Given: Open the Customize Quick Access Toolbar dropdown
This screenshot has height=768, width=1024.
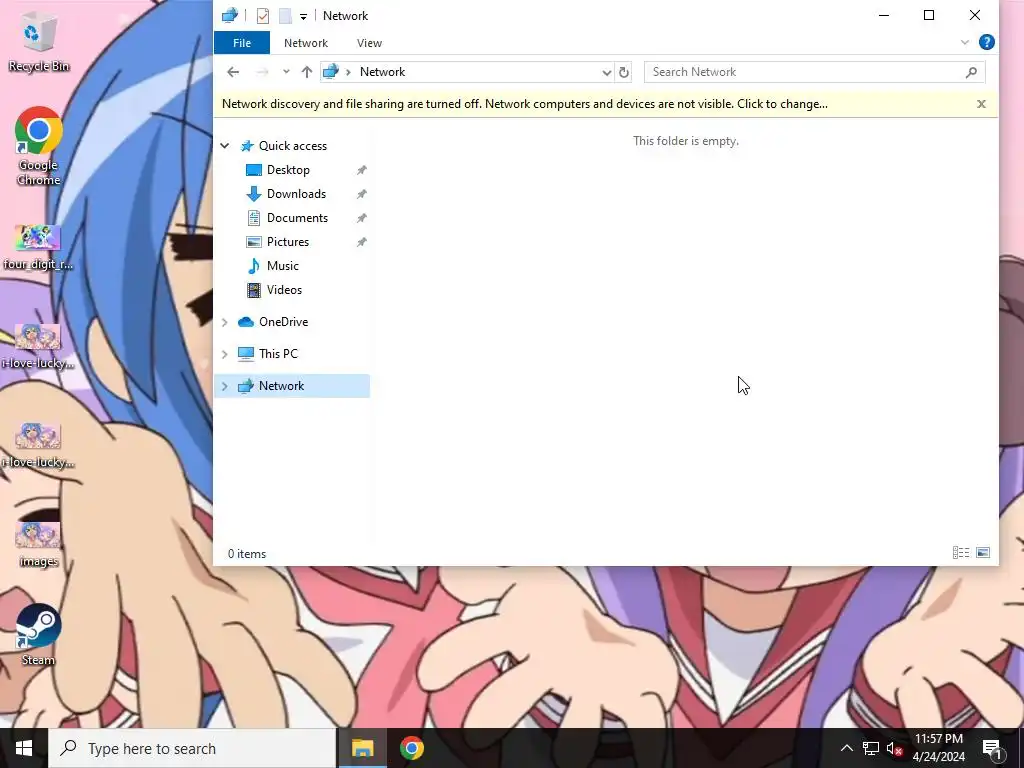Looking at the screenshot, I should coord(303,16).
